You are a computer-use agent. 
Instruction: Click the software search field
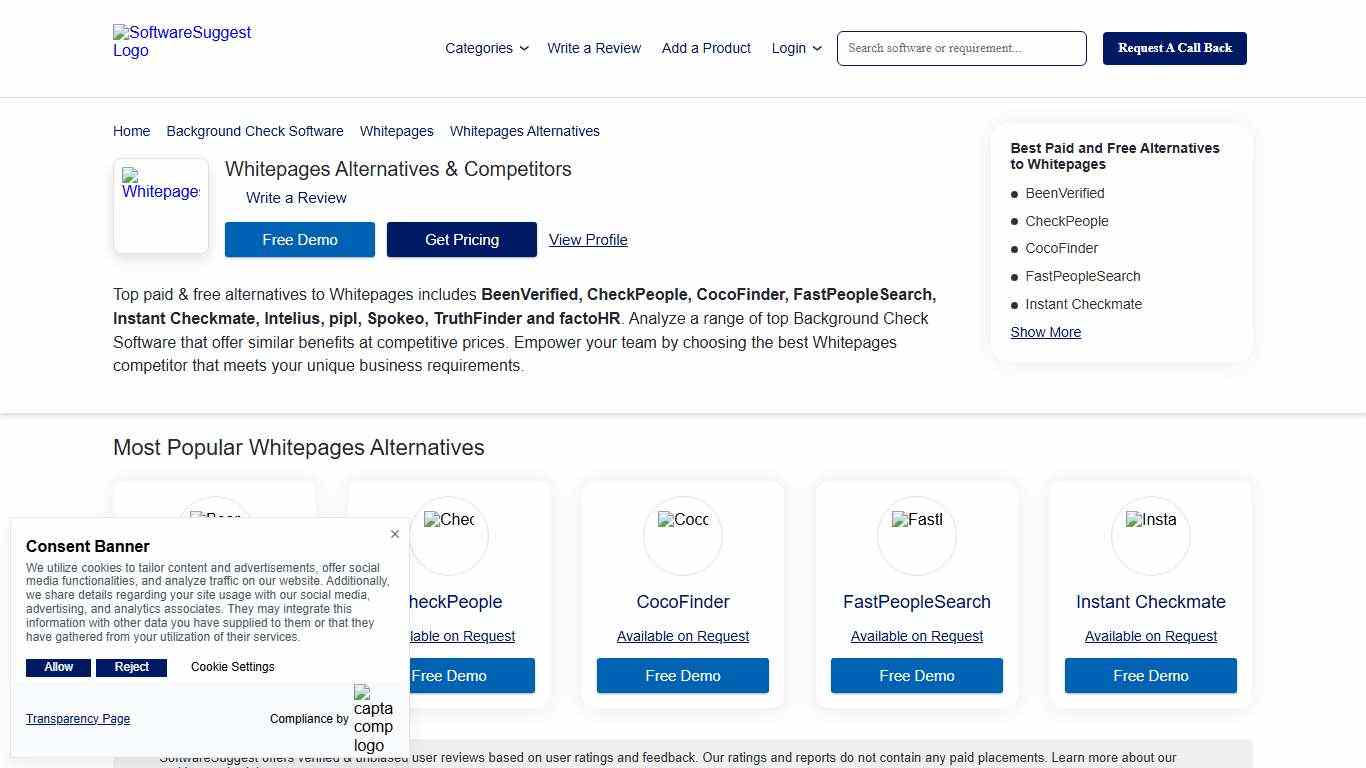click(x=960, y=48)
